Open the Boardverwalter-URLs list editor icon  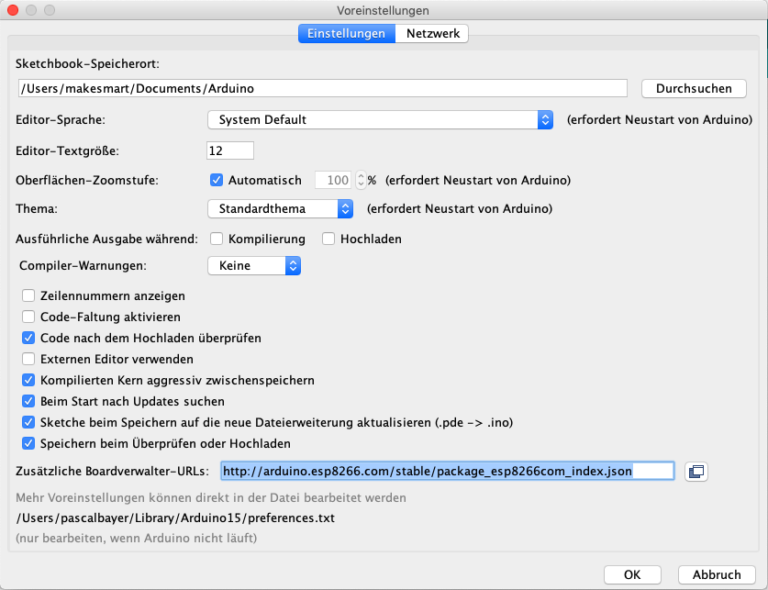(696, 471)
